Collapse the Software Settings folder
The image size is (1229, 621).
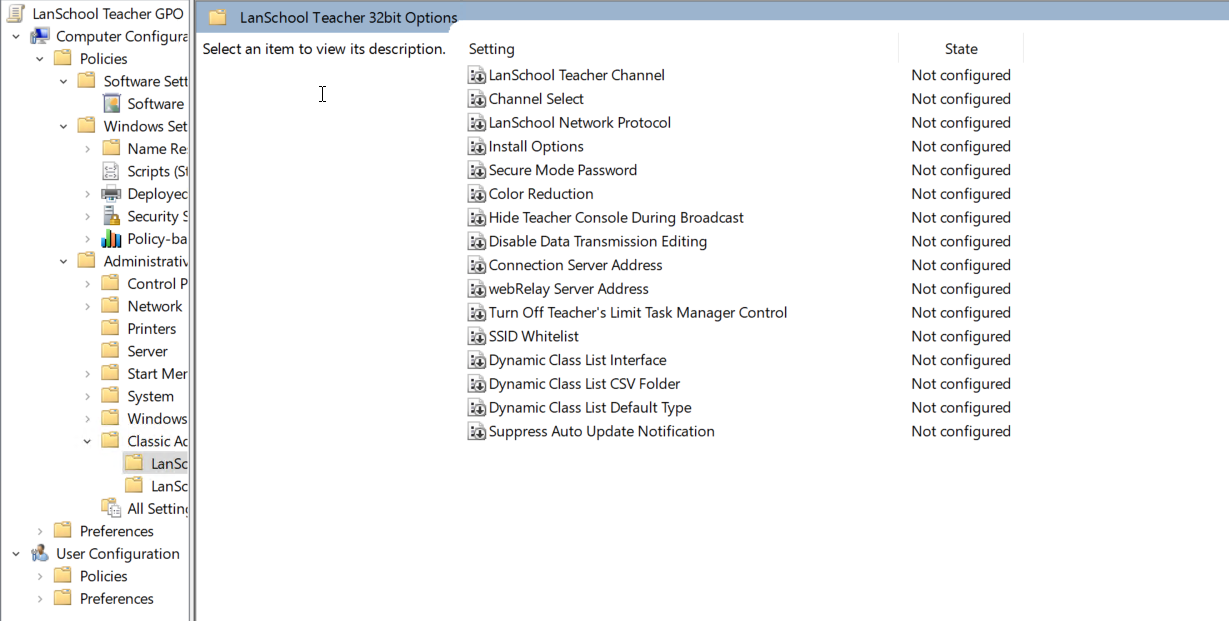point(64,81)
